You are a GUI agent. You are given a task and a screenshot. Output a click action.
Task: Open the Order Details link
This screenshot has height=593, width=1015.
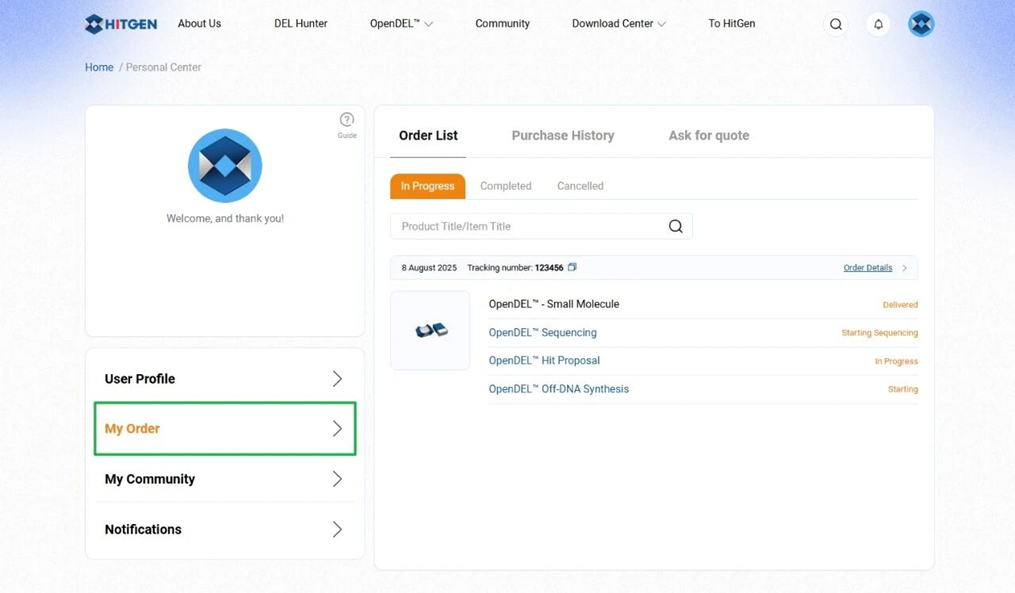click(x=867, y=268)
